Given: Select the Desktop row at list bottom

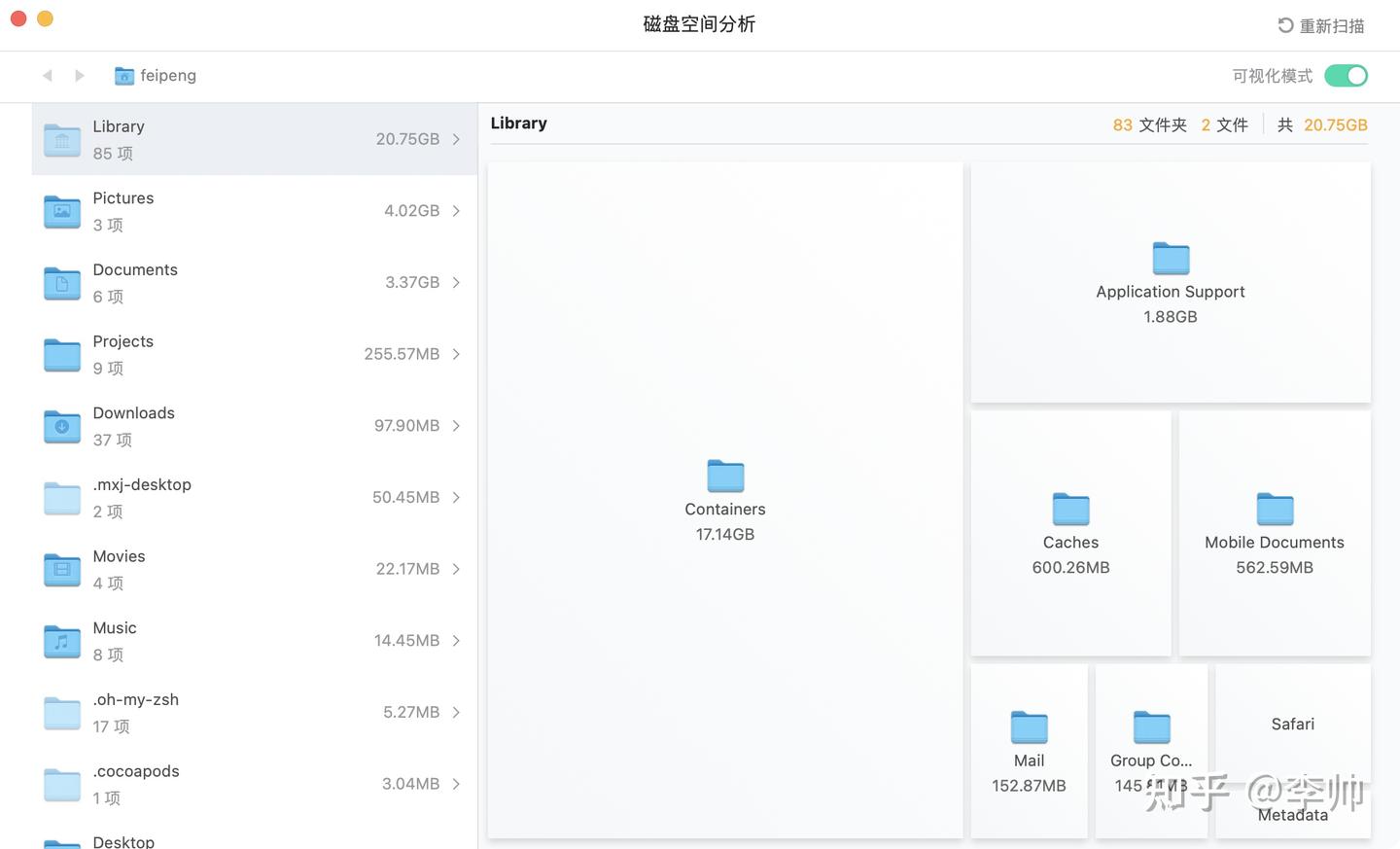Looking at the screenshot, I should pos(255,840).
